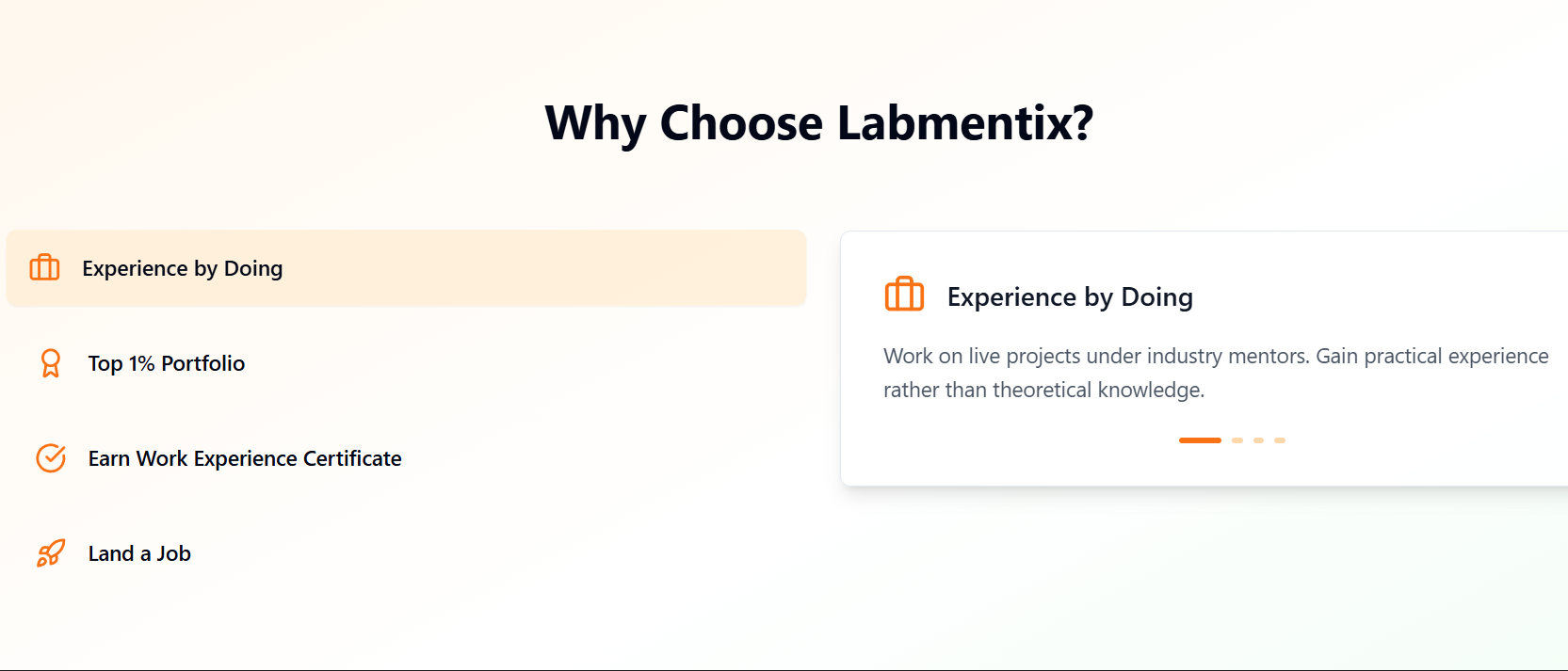
Task: Click the check-circle icon beside Earn Work Experience Certificate
Action: [x=51, y=458]
